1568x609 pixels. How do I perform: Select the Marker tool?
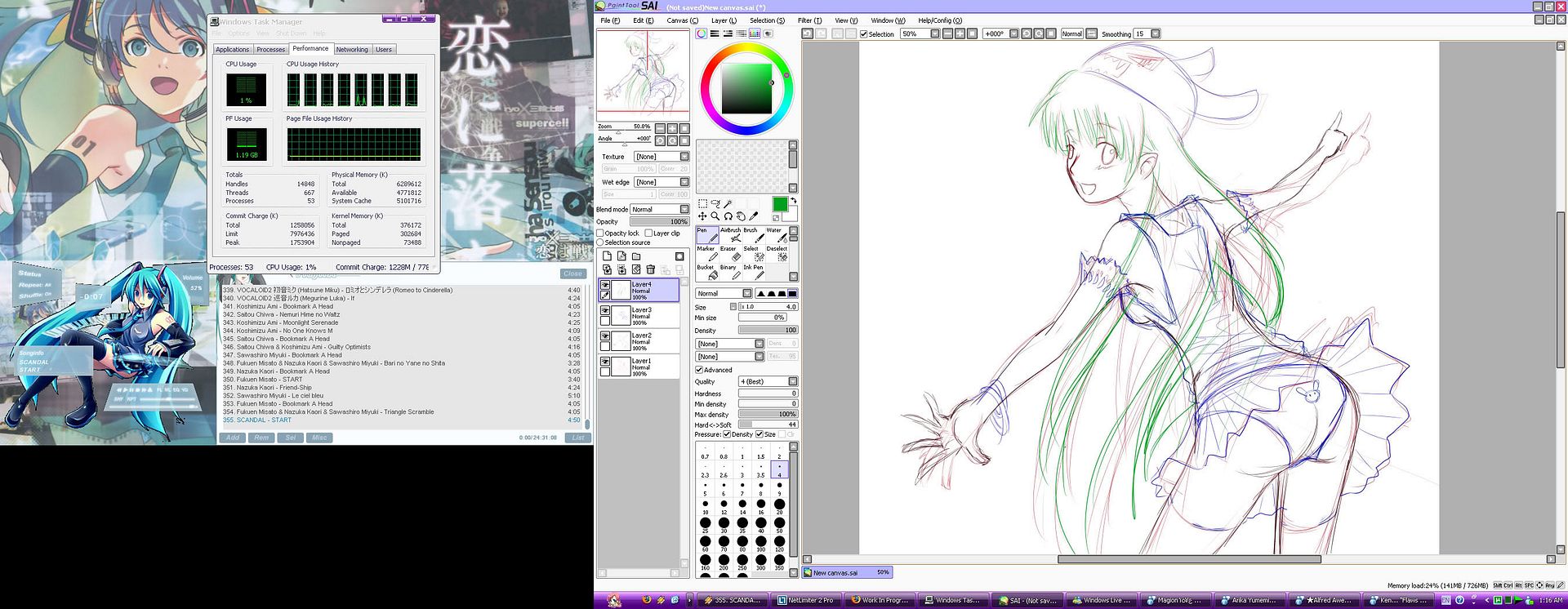(706, 254)
